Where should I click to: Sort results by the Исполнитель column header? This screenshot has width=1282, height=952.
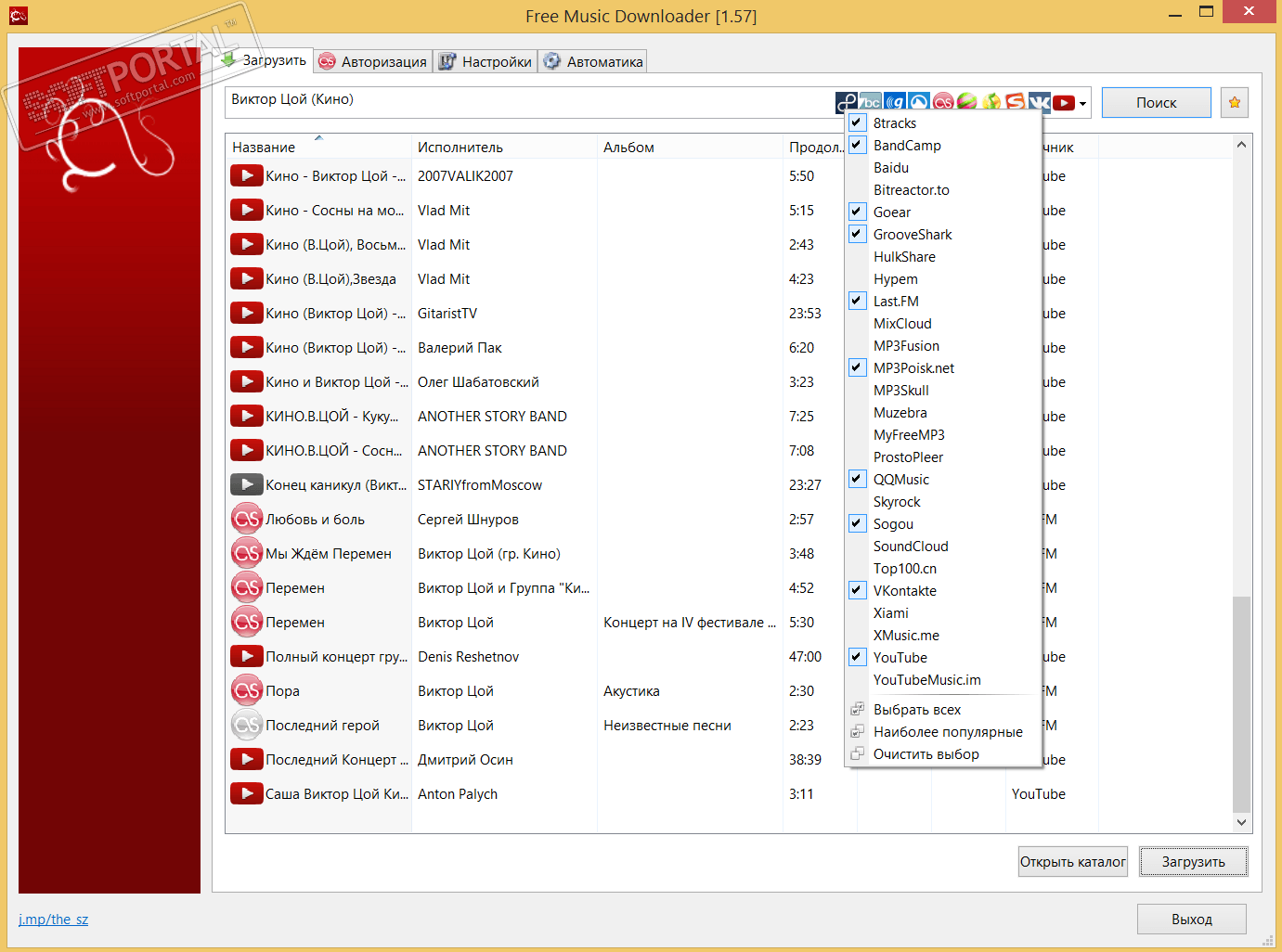point(504,147)
